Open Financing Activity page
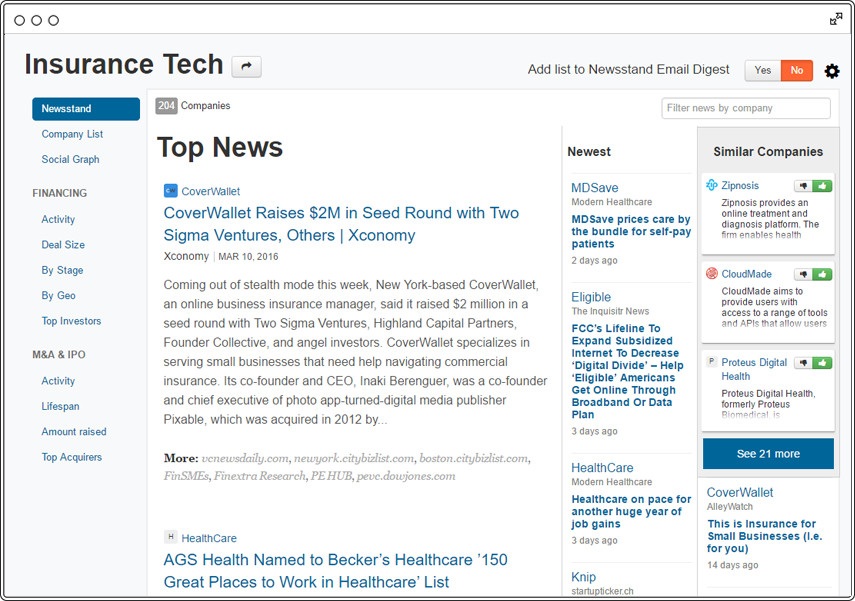This screenshot has width=855, height=601. [x=58, y=219]
